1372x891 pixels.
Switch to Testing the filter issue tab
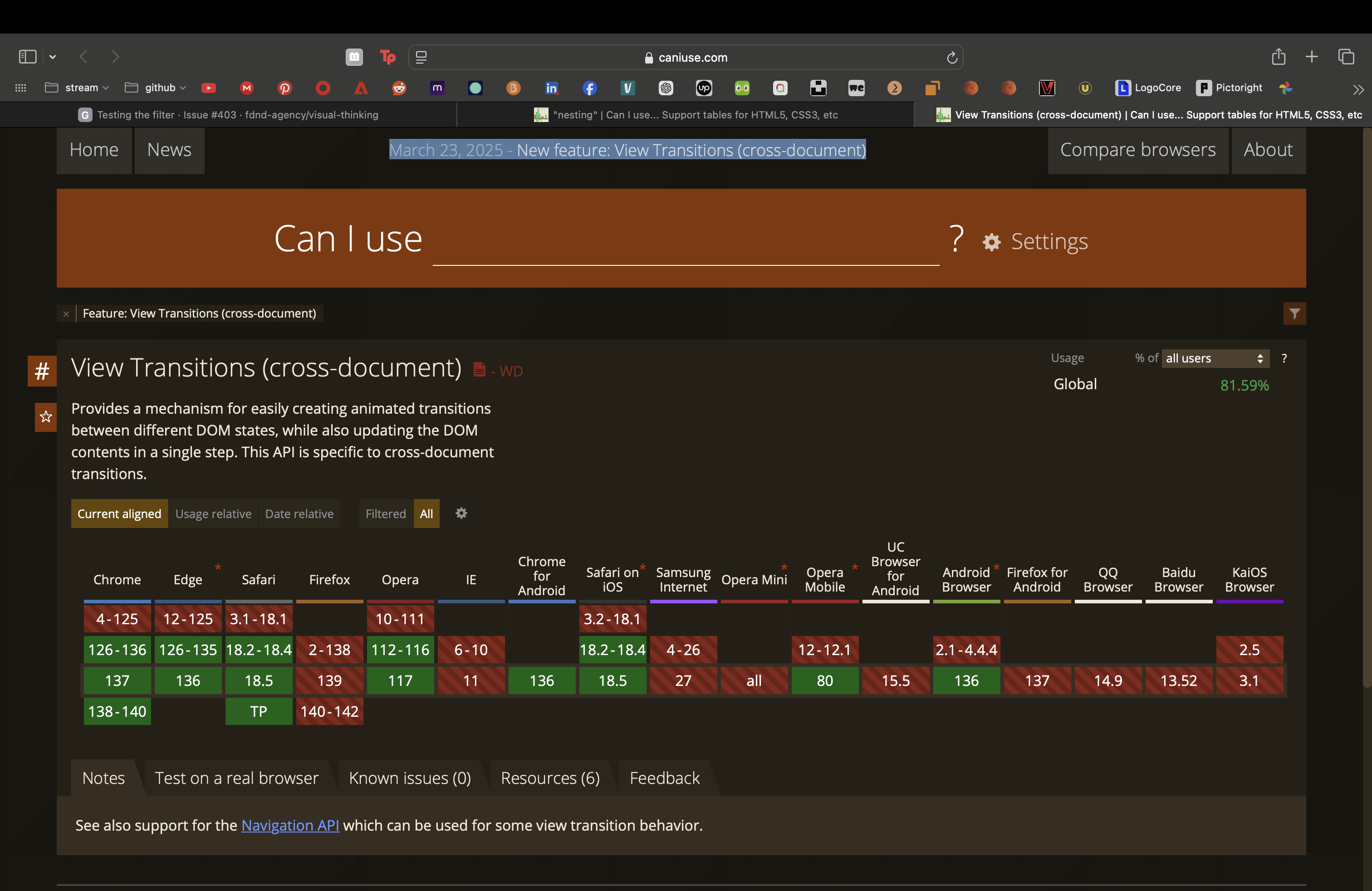click(228, 115)
